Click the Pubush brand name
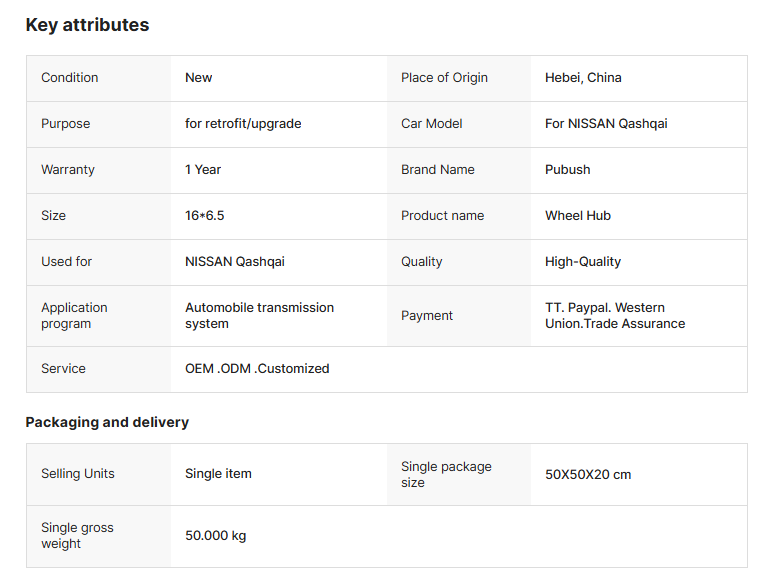769x580 pixels. pos(568,170)
